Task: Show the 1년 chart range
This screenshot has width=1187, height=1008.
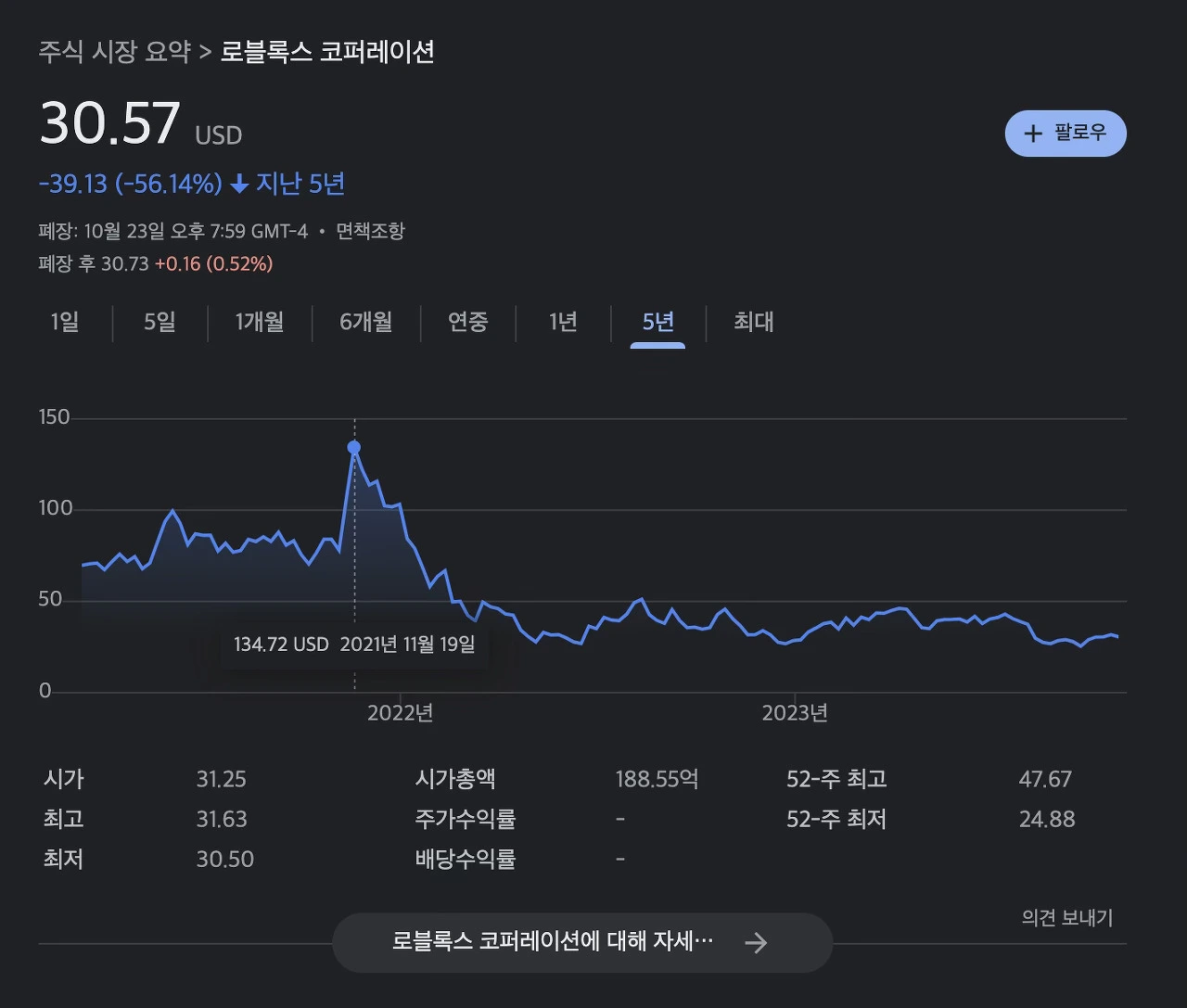Action: point(563,322)
